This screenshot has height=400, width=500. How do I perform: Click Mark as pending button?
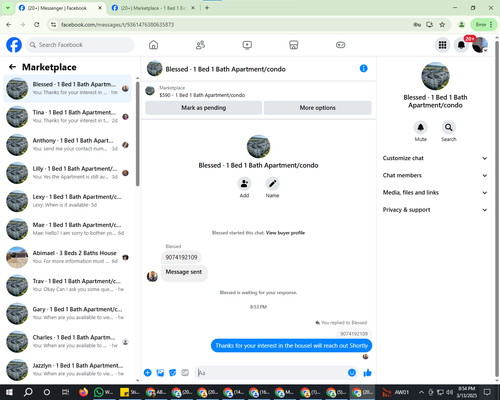tap(203, 108)
